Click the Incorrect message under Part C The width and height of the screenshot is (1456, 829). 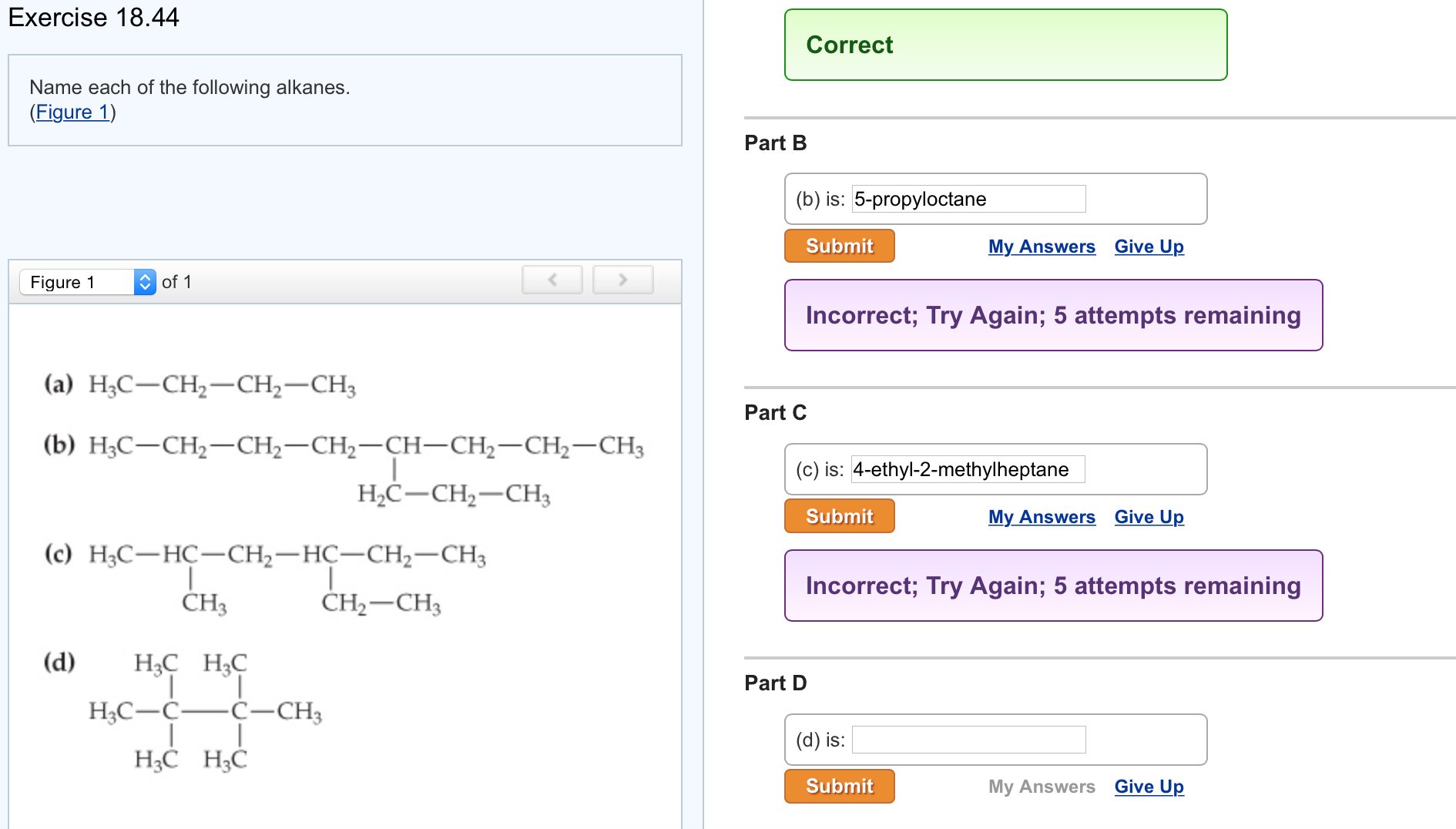pos(1052,586)
